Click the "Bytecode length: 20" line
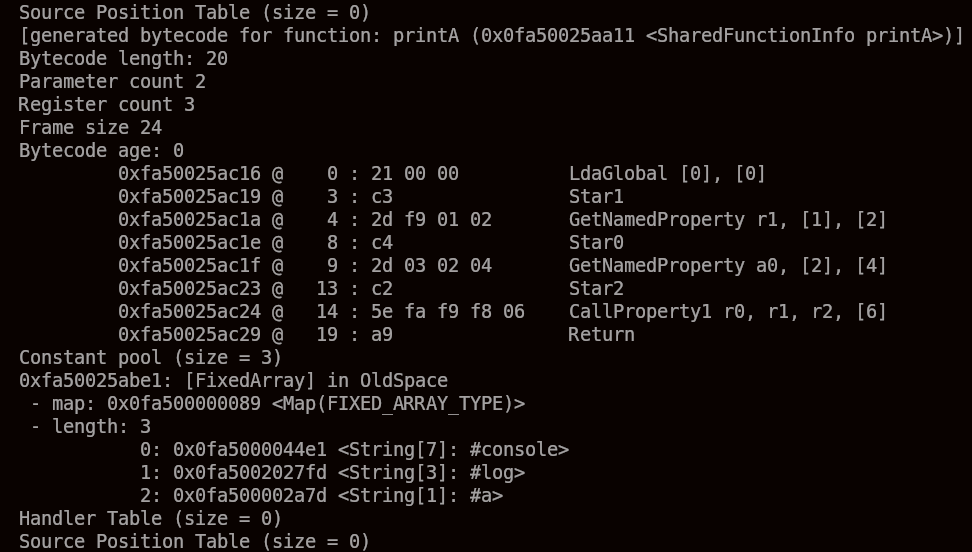The width and height of the screenshot is (972, 552). [123, 59]
